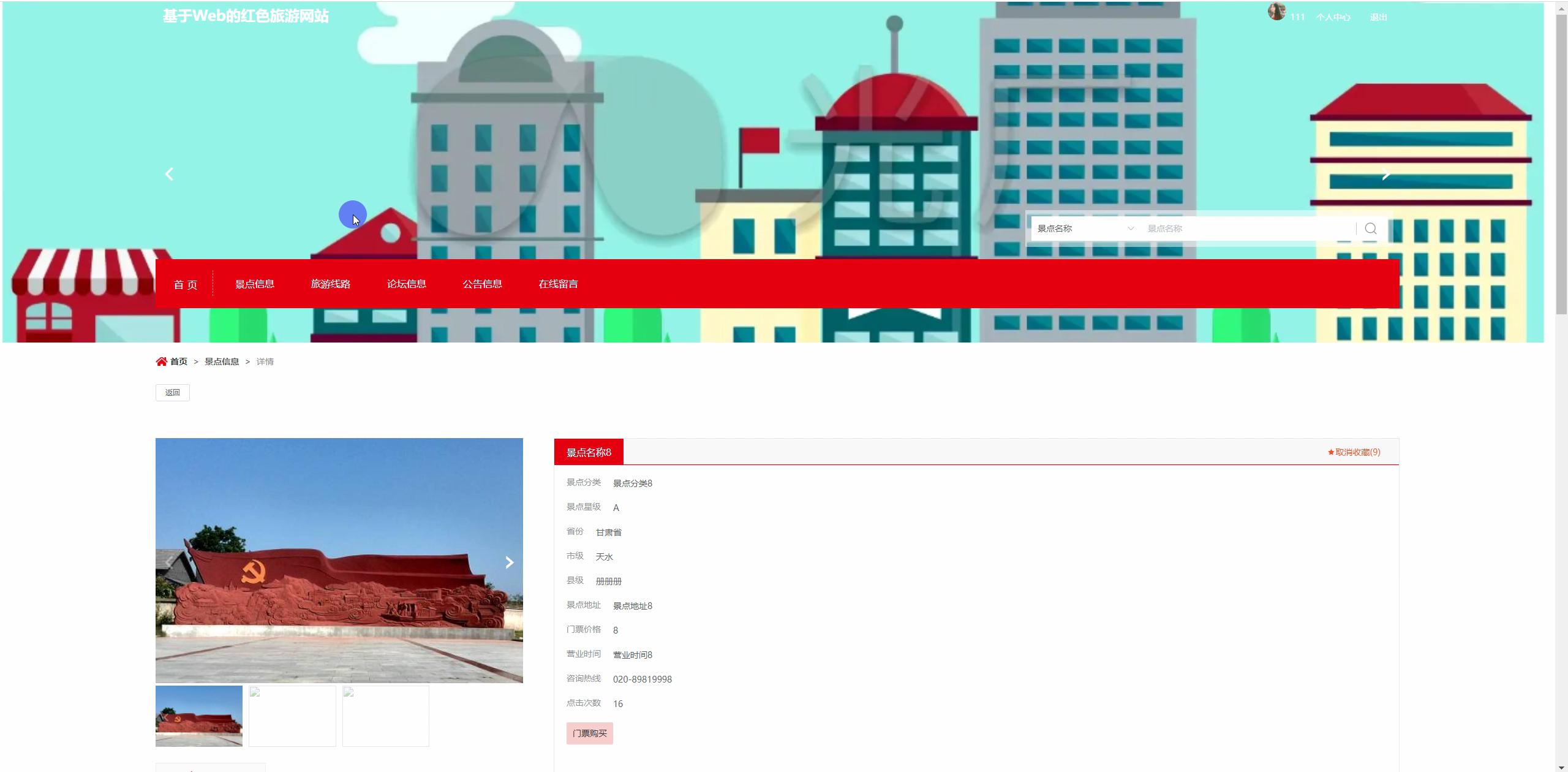The image size is (1568, 772).
Task: Open 论坛信息 navigation menu item
Action: click(407, 284)
